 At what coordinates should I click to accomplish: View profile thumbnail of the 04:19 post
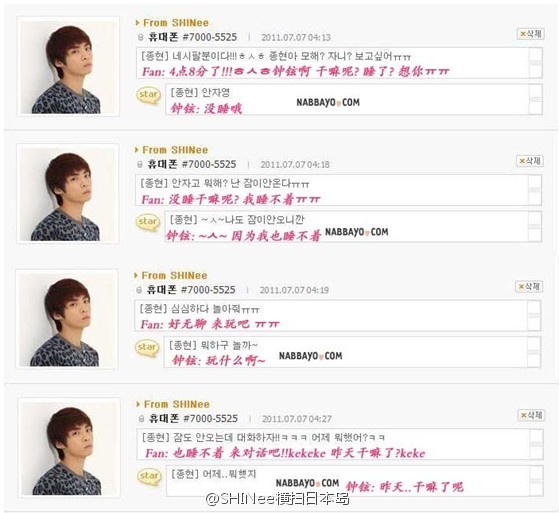coord(67,320)
